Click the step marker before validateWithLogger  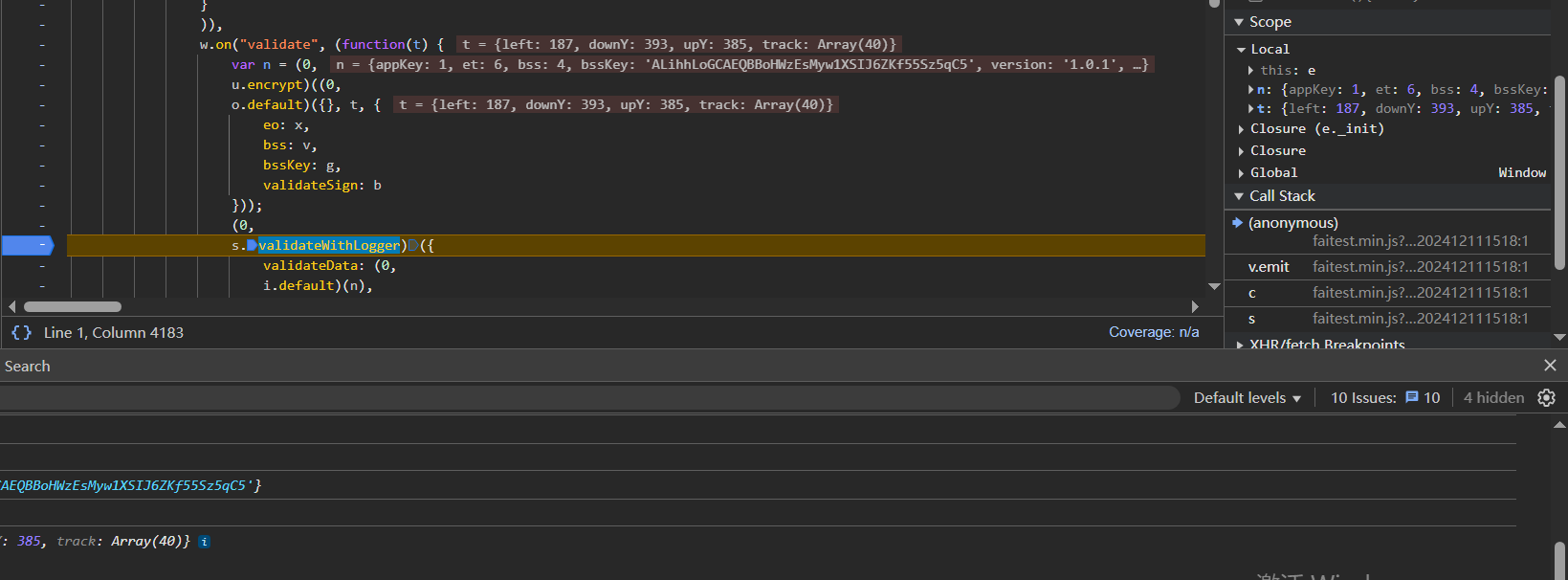(x=252, y=246)
